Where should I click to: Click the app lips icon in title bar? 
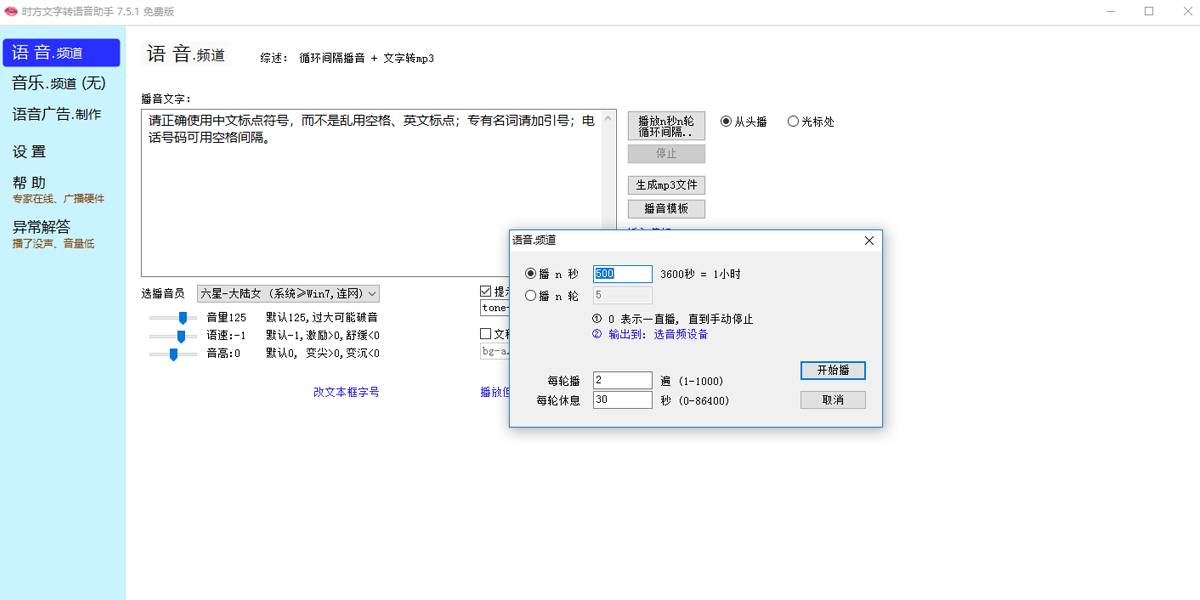tap(11, 12)
